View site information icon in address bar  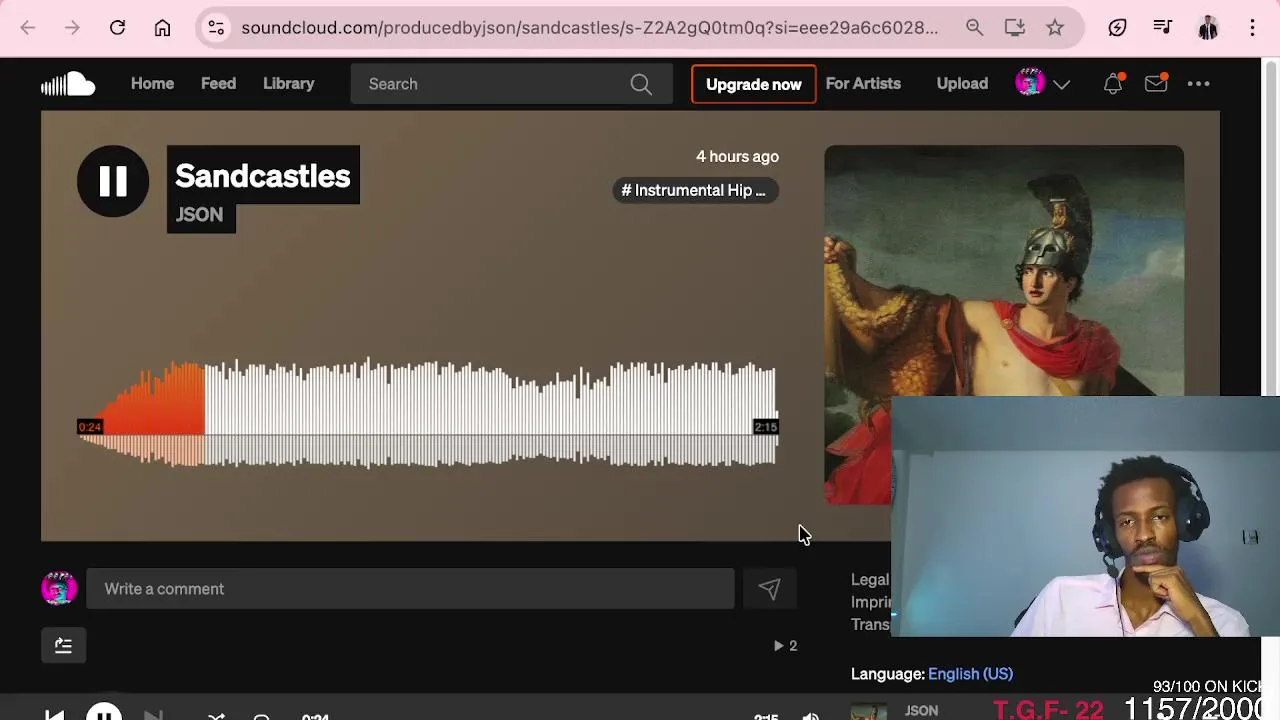coord(216,28)
